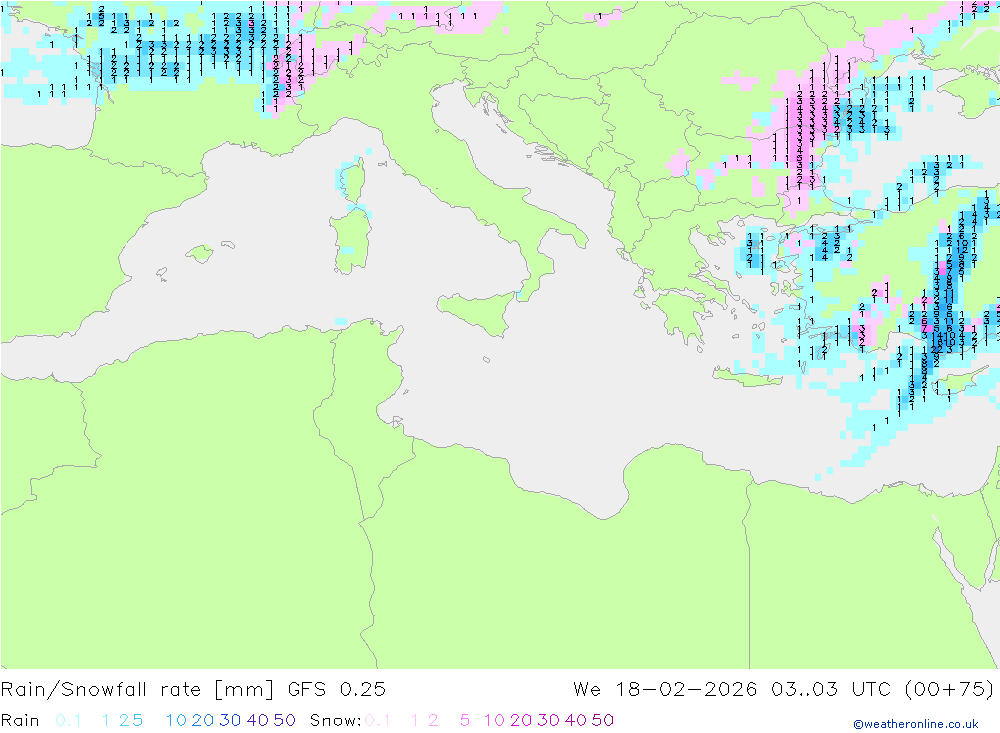Image resolution: width=1000 pixels, height=733 pixels.
Task: Click the Rain legend value 10
Action: (176, 720)
